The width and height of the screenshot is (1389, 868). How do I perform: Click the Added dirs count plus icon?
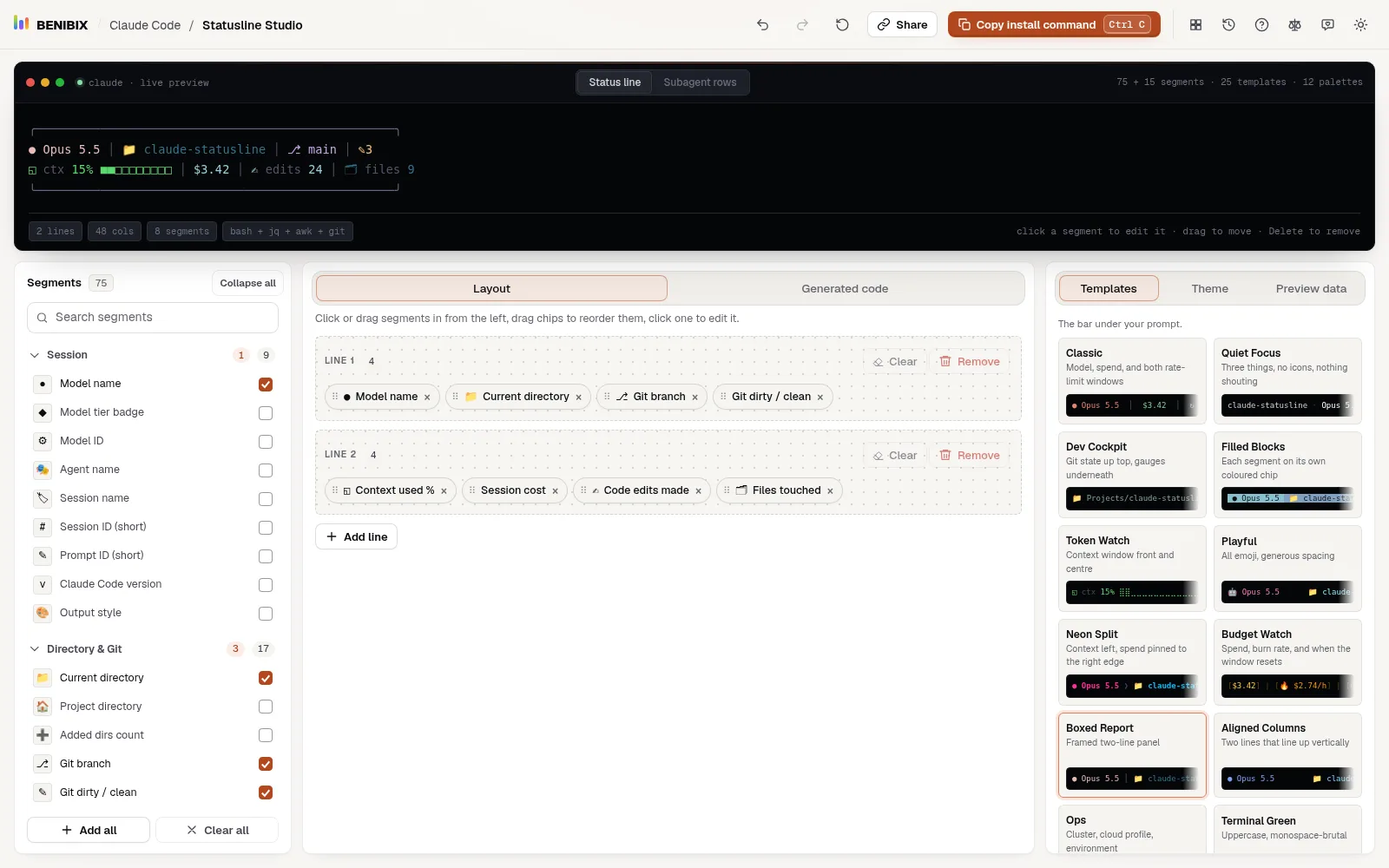43,735
